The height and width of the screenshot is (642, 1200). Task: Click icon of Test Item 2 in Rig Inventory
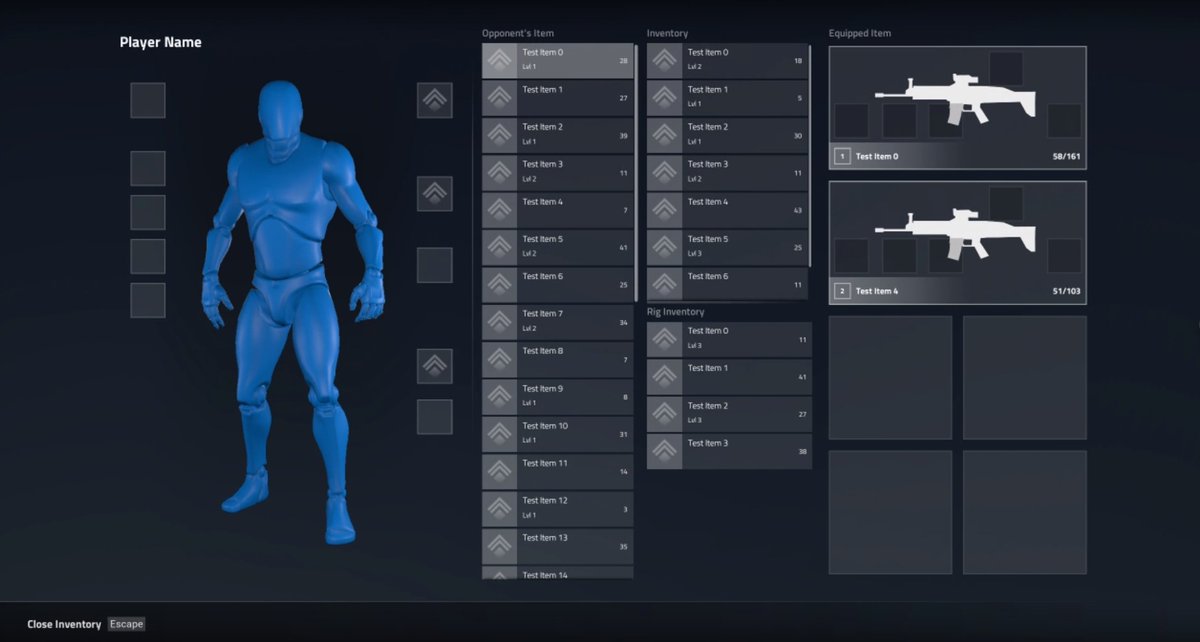664,414
